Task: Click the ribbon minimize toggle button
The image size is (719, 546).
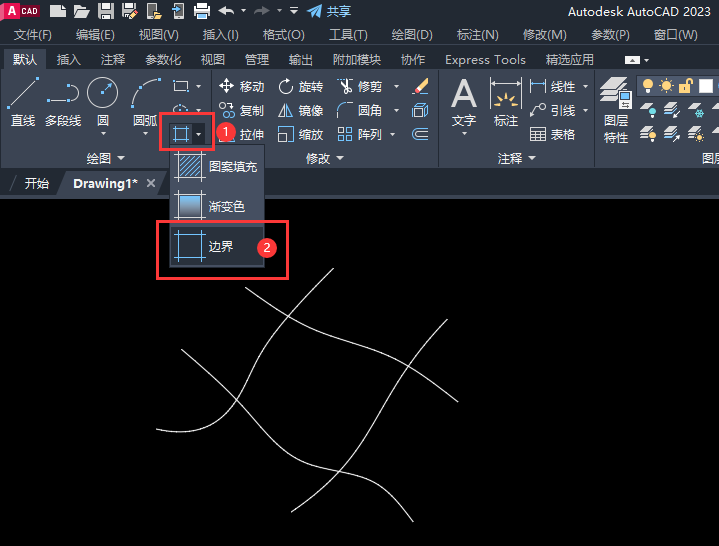Action: click(632, 60)
